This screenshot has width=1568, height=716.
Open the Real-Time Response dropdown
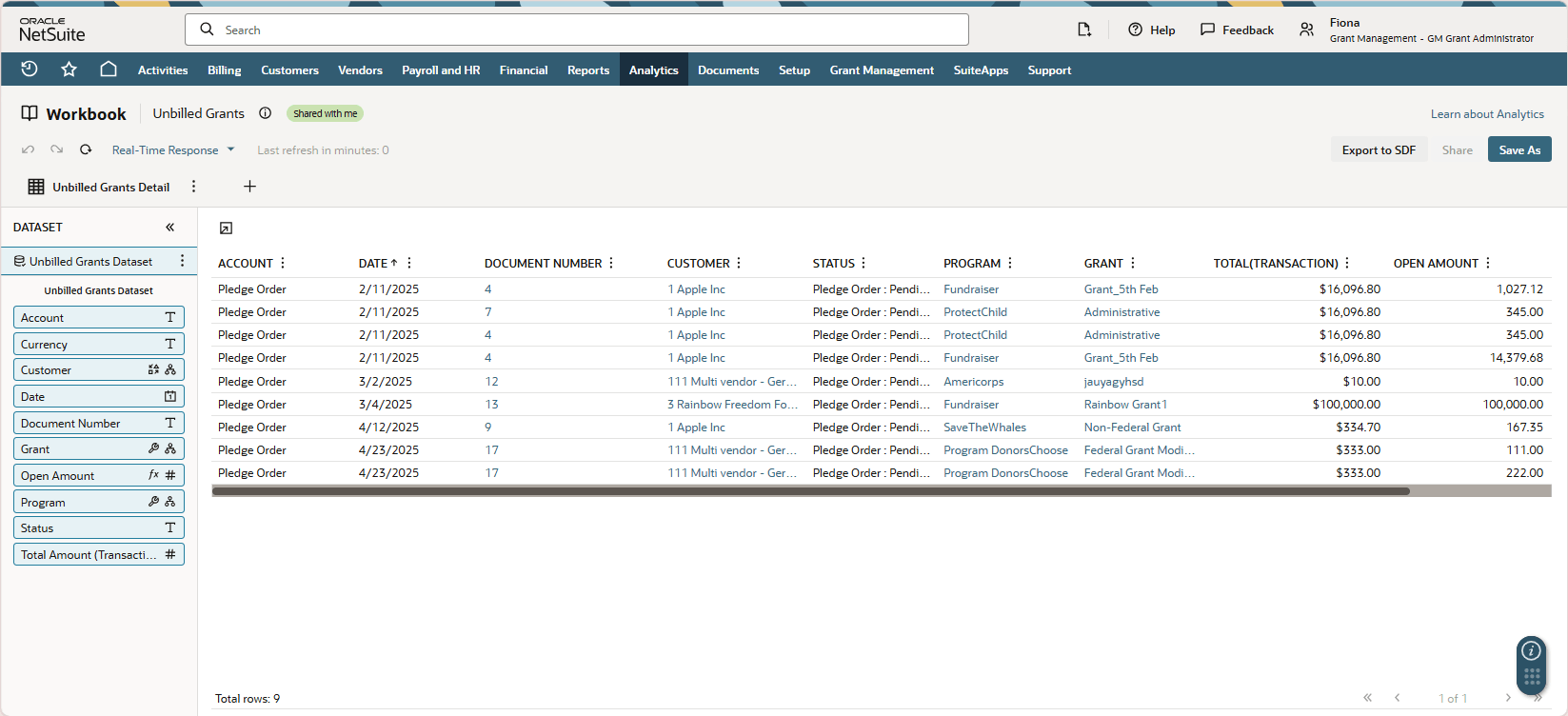click(173, 149)
